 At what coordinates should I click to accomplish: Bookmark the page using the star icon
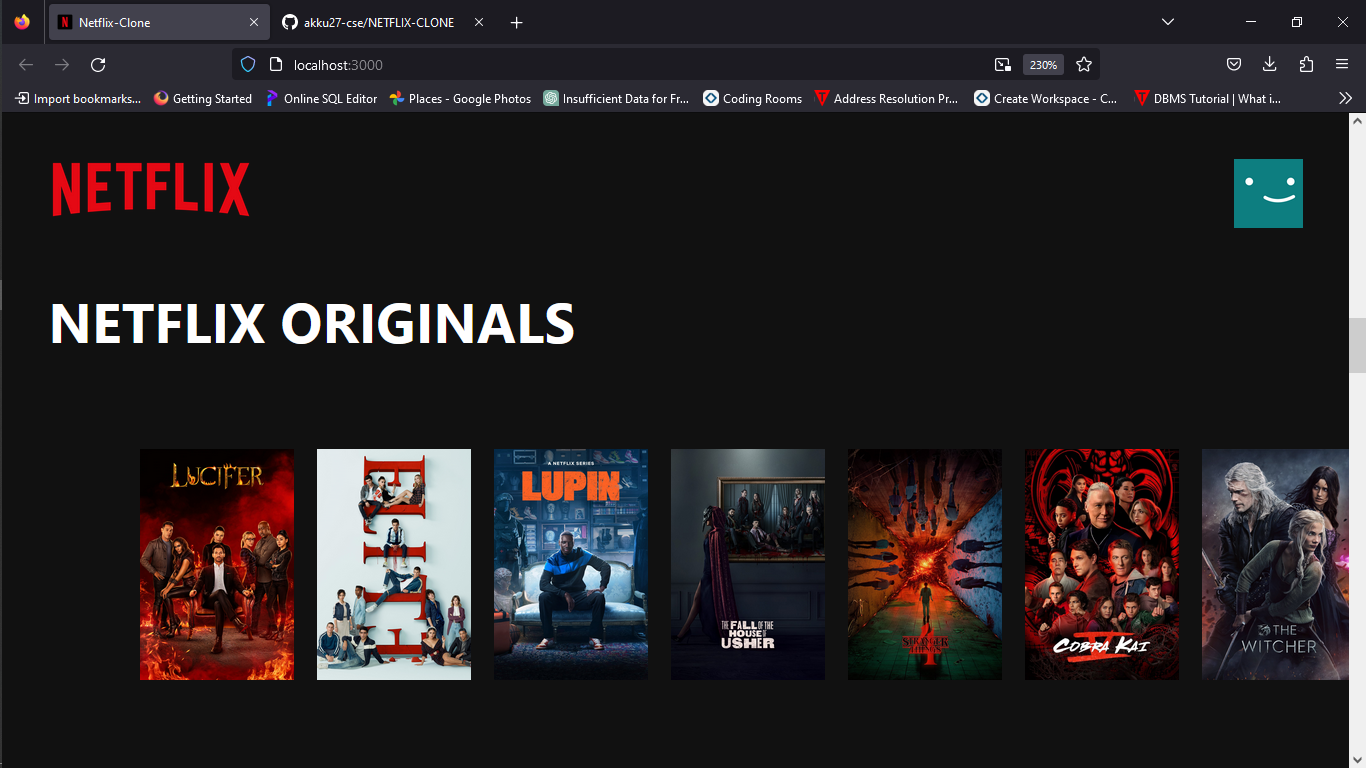click(1084, 64)
